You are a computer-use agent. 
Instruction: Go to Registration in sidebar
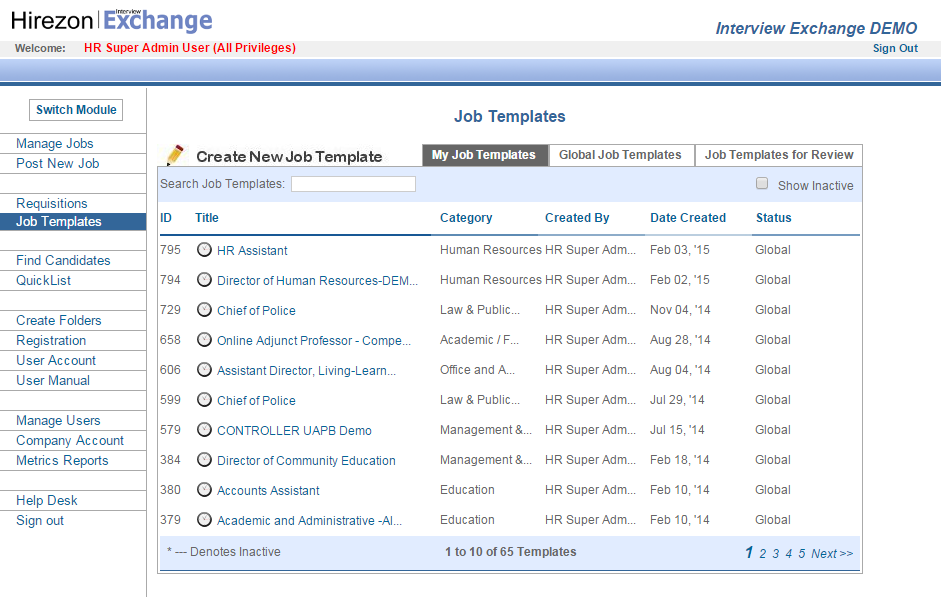(x=51, y=340)
